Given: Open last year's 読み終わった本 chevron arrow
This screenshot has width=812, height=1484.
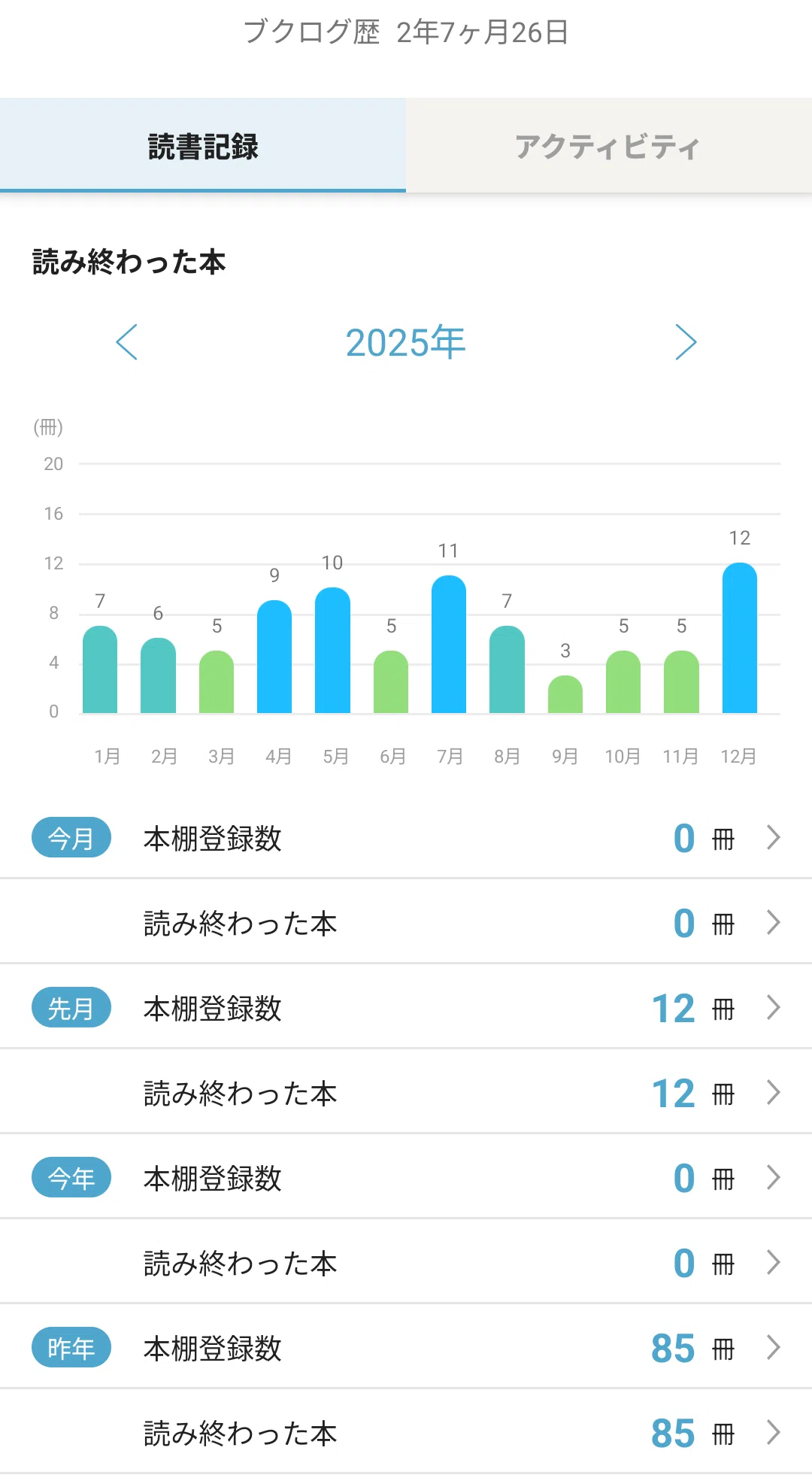Looking at the screenshot, I should [x=774, y=1432].
